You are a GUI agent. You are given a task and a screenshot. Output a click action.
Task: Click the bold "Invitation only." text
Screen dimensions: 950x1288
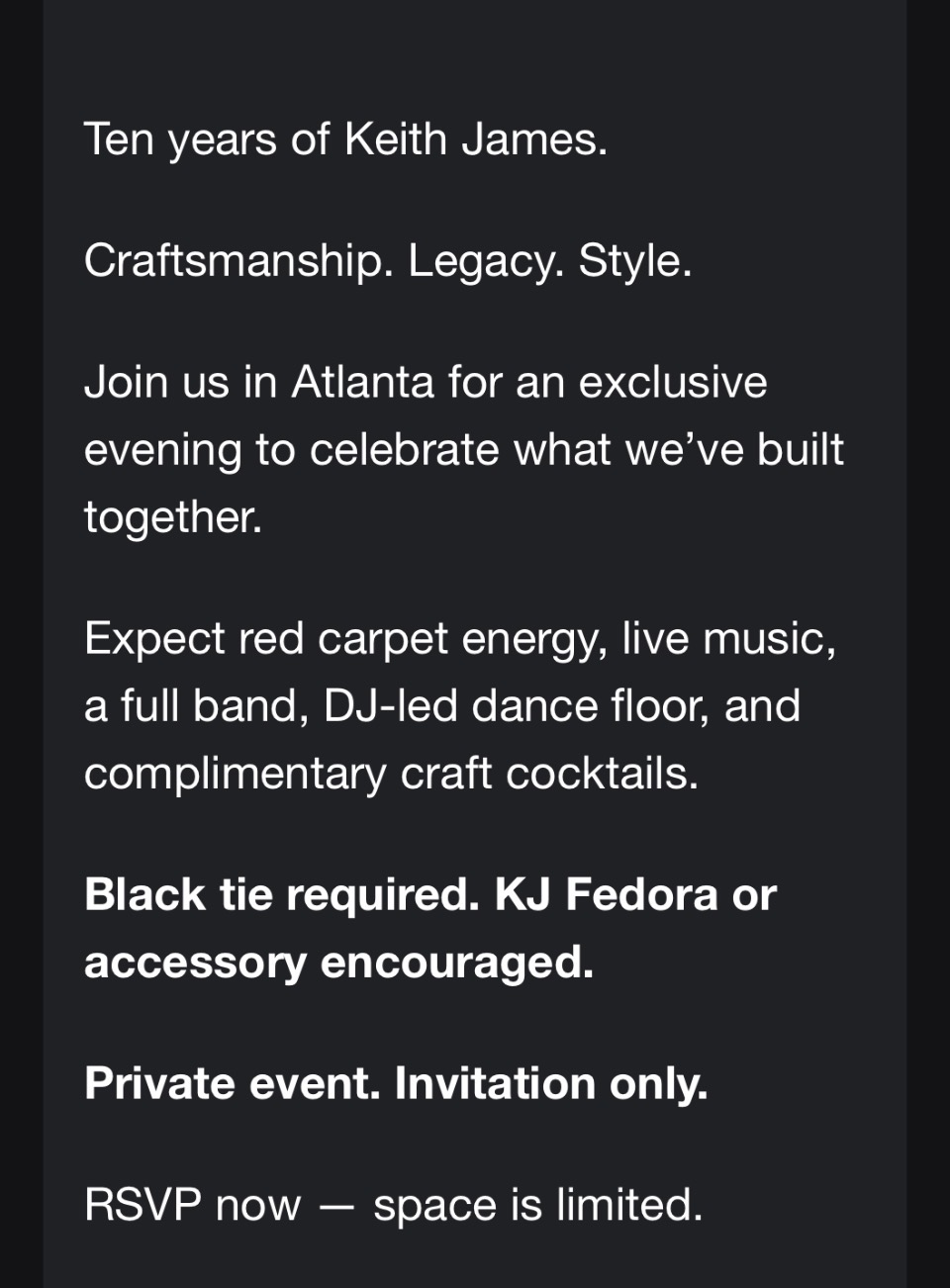click(551, 1084)
